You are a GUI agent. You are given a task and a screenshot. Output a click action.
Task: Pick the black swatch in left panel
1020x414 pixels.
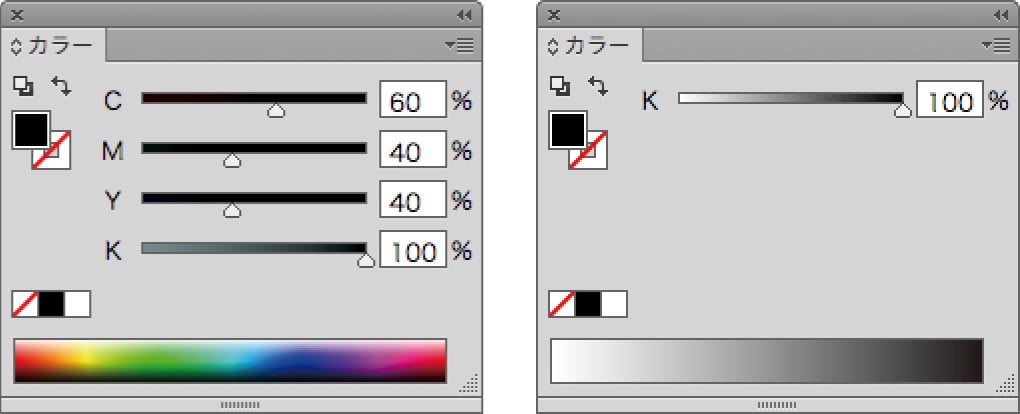pos(51,304)
